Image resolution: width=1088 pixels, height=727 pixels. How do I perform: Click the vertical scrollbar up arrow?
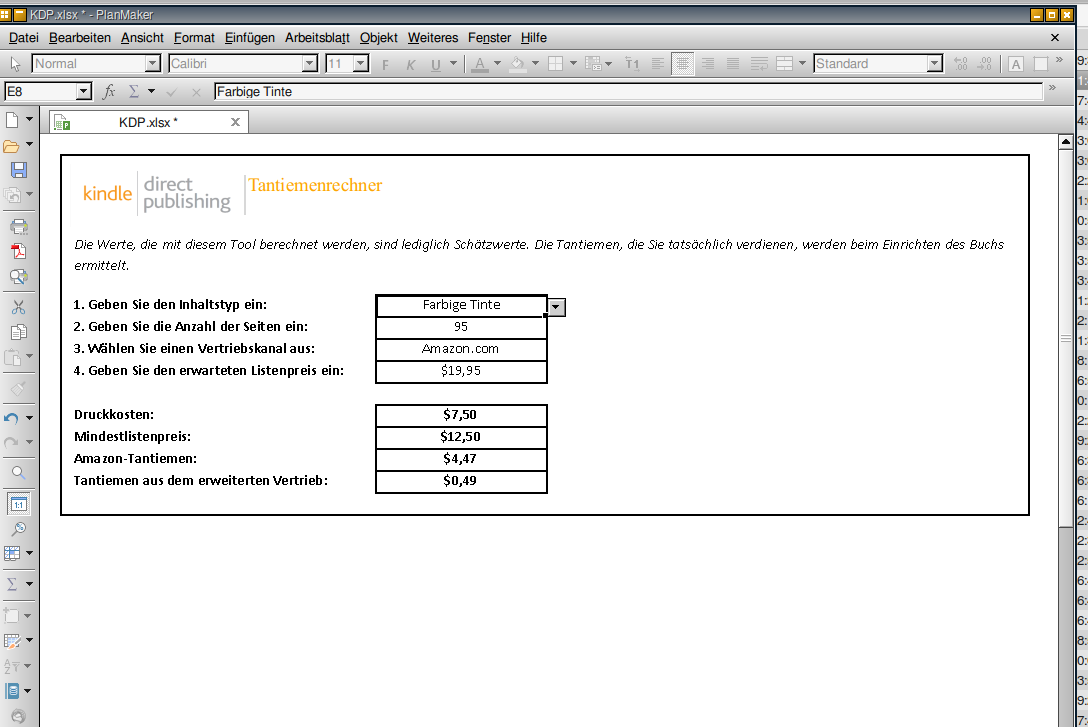(1066, 142)
